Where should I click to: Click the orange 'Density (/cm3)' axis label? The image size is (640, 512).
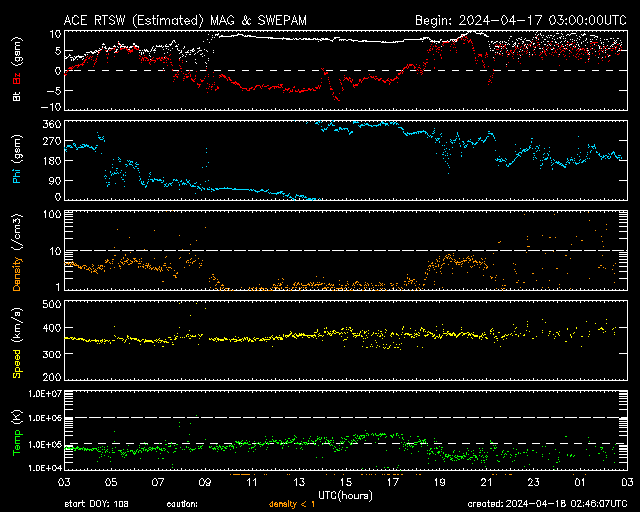pos(17,253)
